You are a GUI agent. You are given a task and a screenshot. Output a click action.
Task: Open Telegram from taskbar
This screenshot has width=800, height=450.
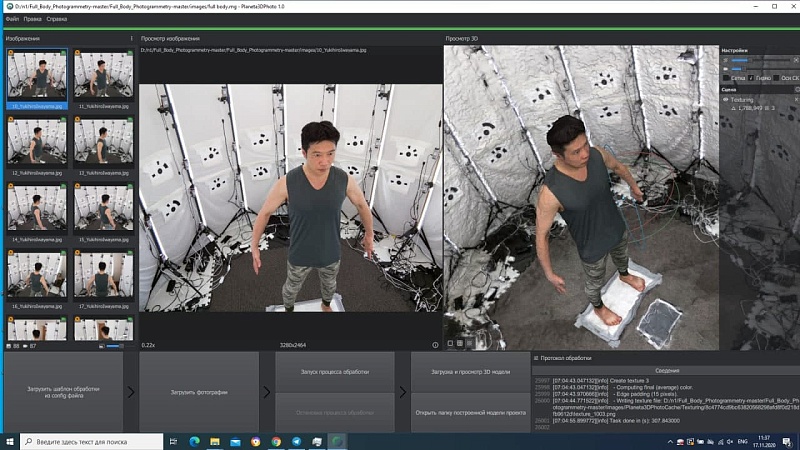click(296, 441)
